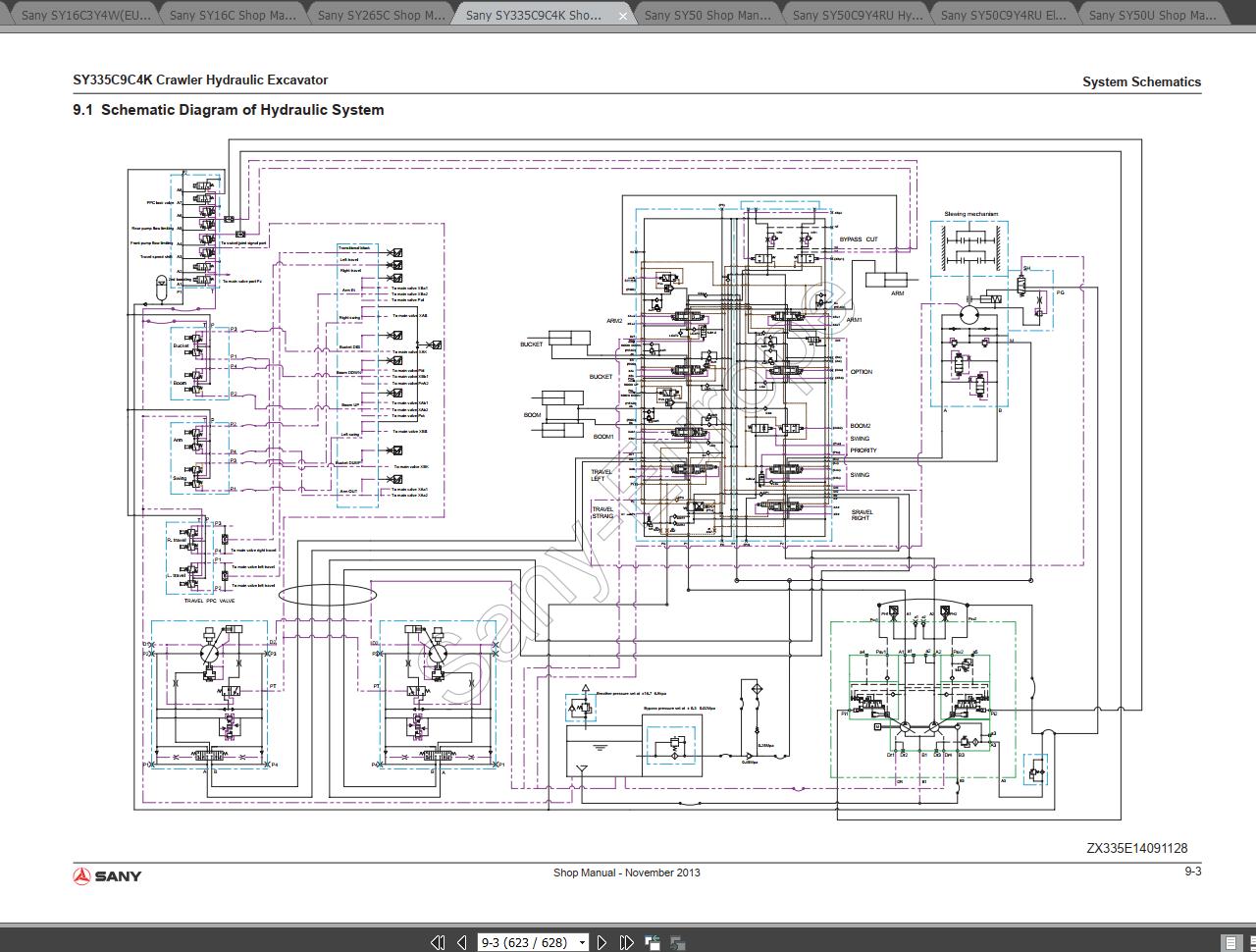This screenshot has height=952, width=1256.
Task: Switch to the Sany SY16C Shop Ma... tab
Action: click(232, 15)
